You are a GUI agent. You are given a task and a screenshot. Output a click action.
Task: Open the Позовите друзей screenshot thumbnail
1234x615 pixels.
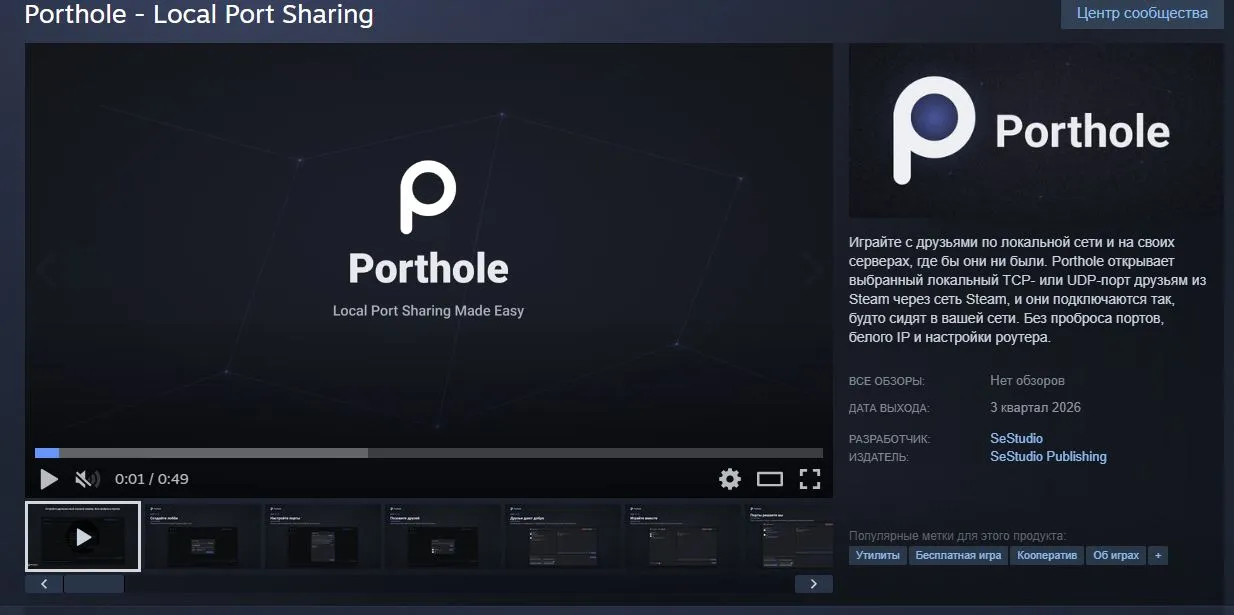[443, 537]
